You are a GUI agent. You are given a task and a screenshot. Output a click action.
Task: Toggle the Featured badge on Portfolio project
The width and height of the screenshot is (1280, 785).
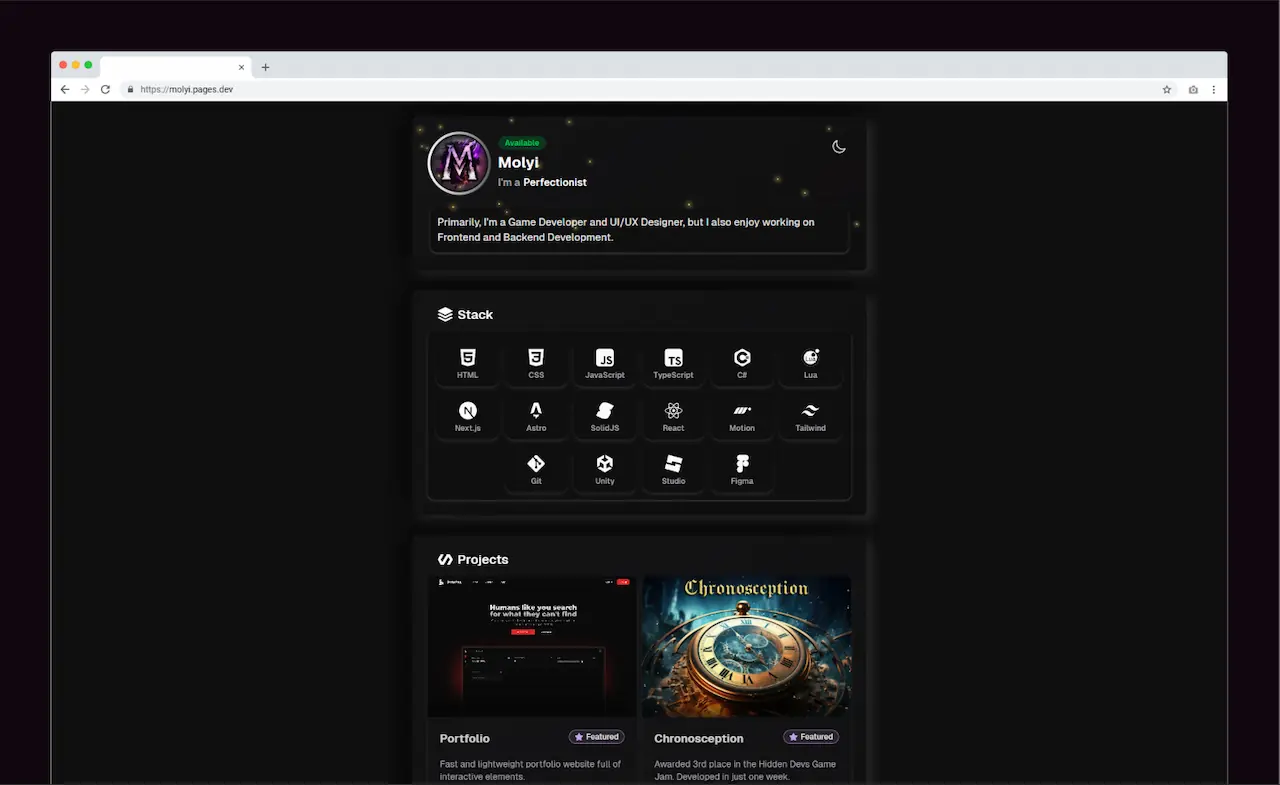click(x=596, y=736)
